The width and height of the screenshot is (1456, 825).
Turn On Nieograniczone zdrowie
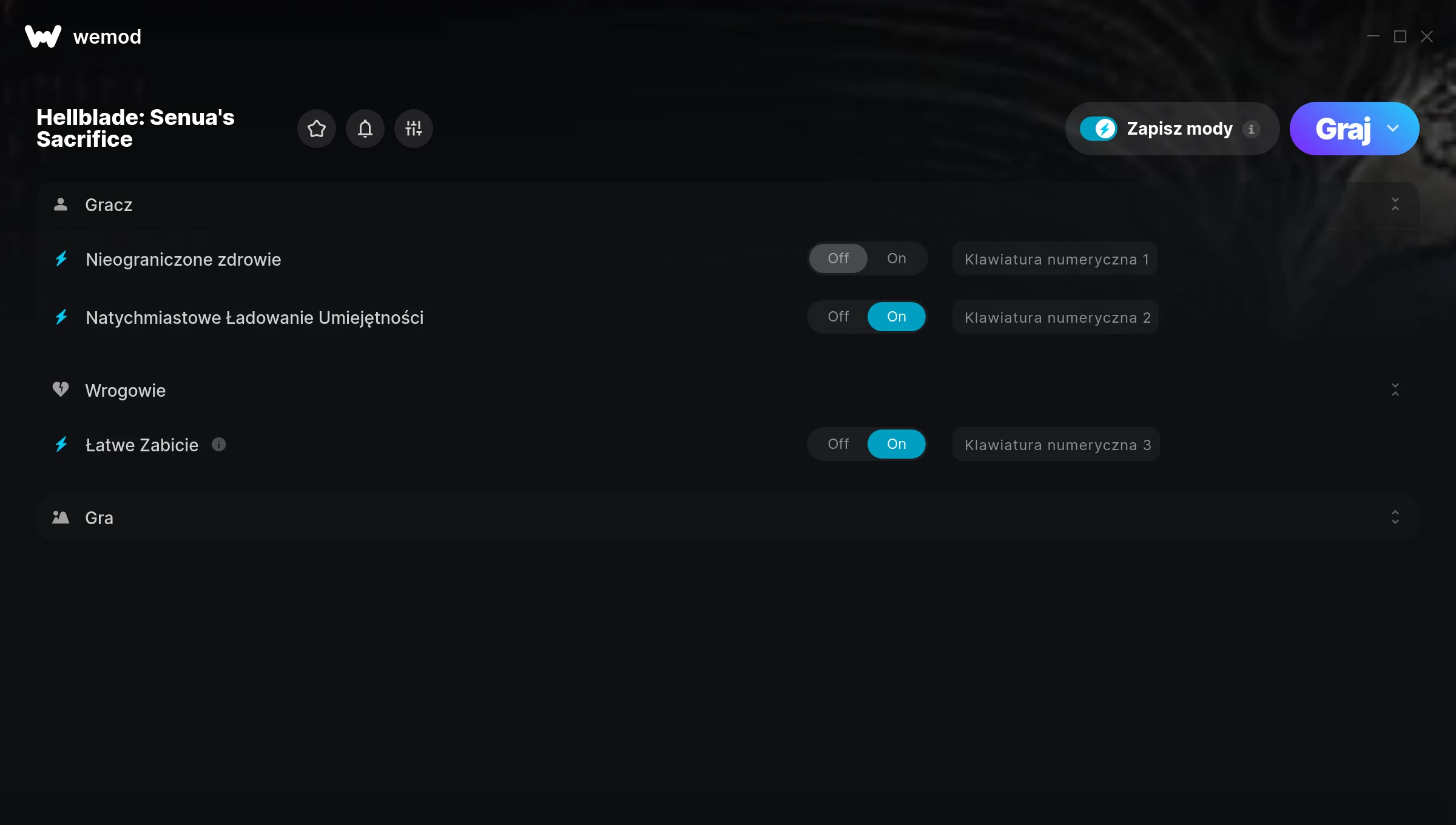pos(896,258)
